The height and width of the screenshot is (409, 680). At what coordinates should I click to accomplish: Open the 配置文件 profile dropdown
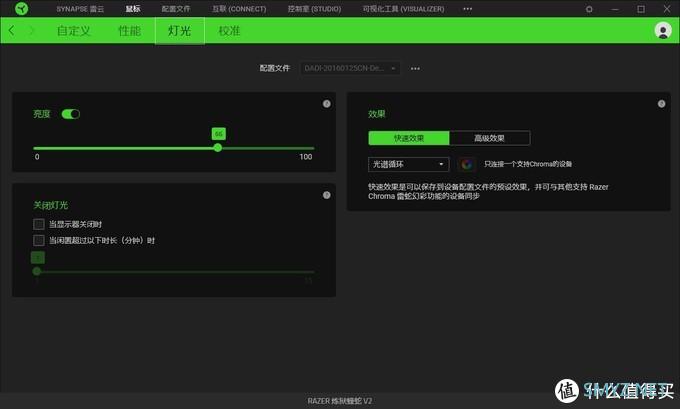pyautogui.click(x=350, y=68)
